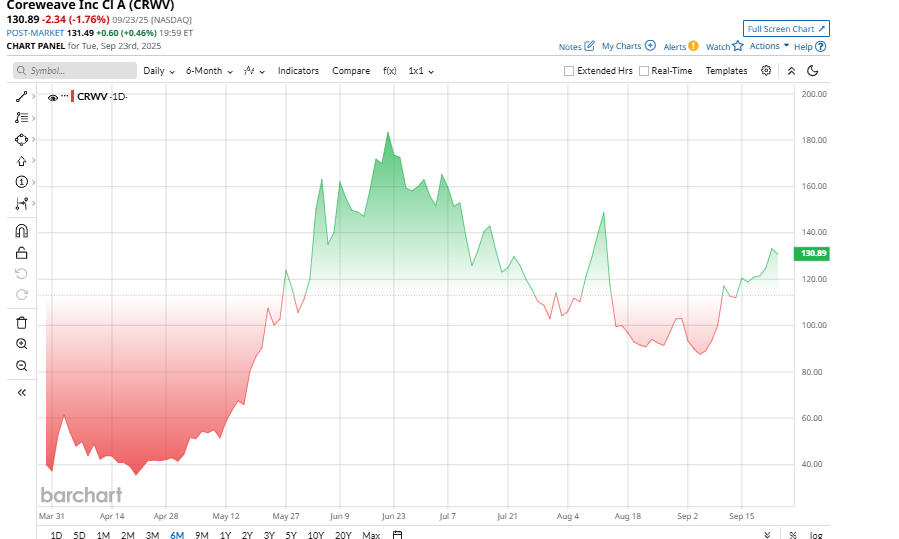This screenshot has height=539, width=899.
Task: Open the Compare menu
Action: (351, 71)
